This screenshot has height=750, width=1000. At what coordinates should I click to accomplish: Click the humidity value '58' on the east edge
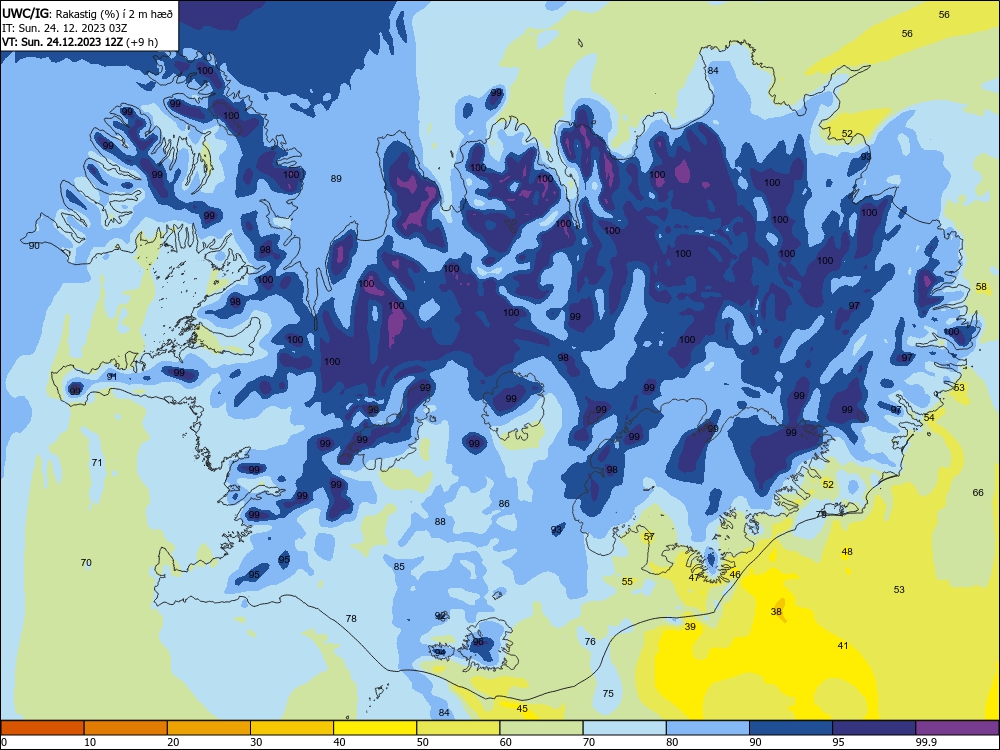981,287
